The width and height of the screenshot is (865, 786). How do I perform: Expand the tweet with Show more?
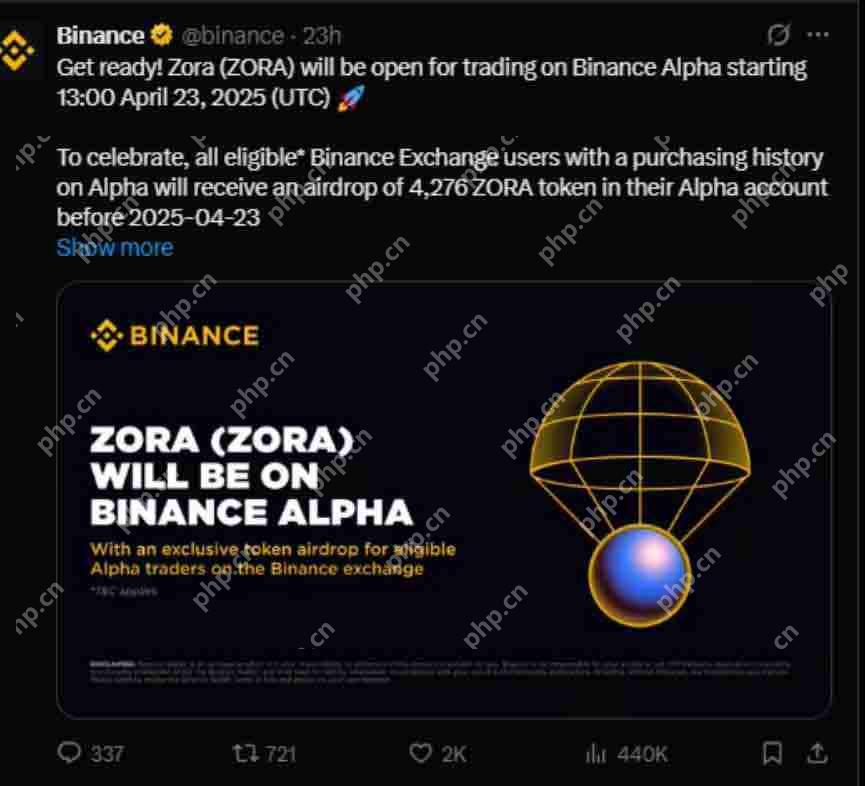coord(115,247)
